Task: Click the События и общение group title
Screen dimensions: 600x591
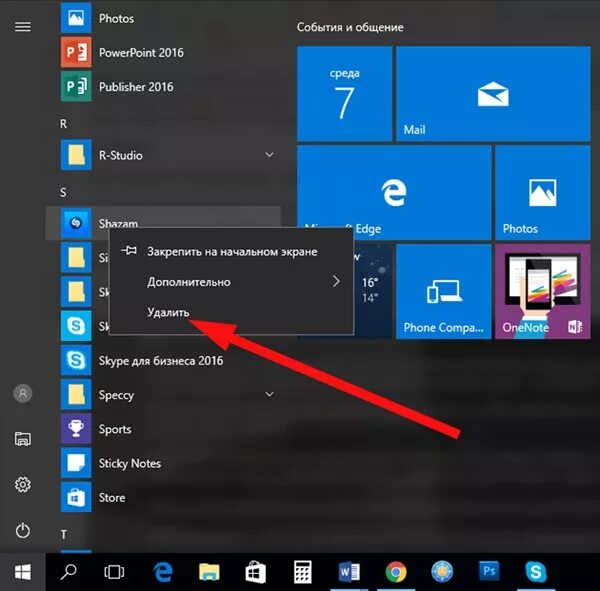Action: click(350, 27)
